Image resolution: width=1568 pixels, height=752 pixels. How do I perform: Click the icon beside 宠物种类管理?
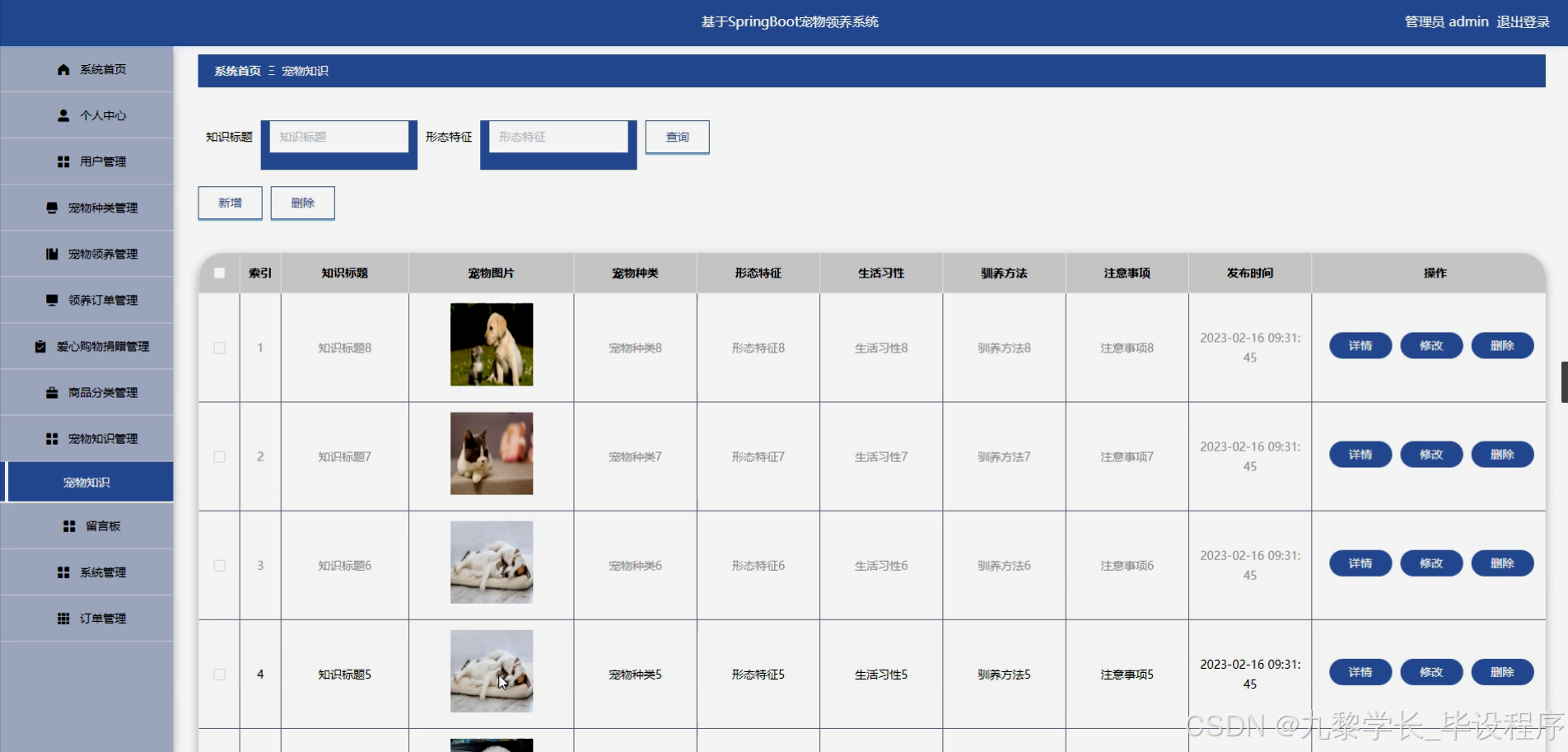click(52, 208)
